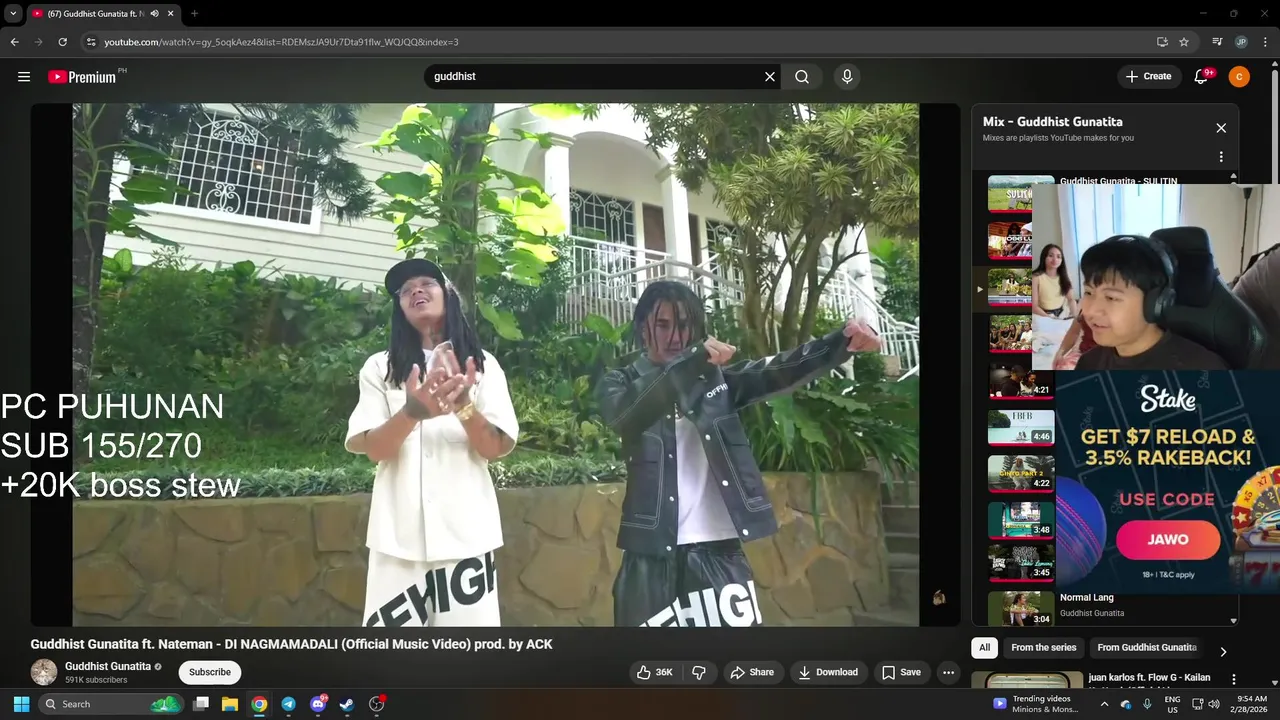Share this video

point(752,672)
